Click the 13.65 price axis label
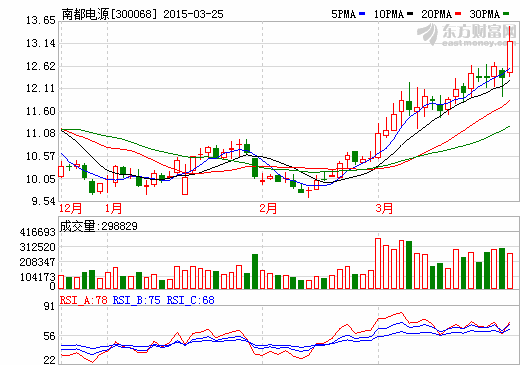 pyautogui.click(x=41, y=20)
